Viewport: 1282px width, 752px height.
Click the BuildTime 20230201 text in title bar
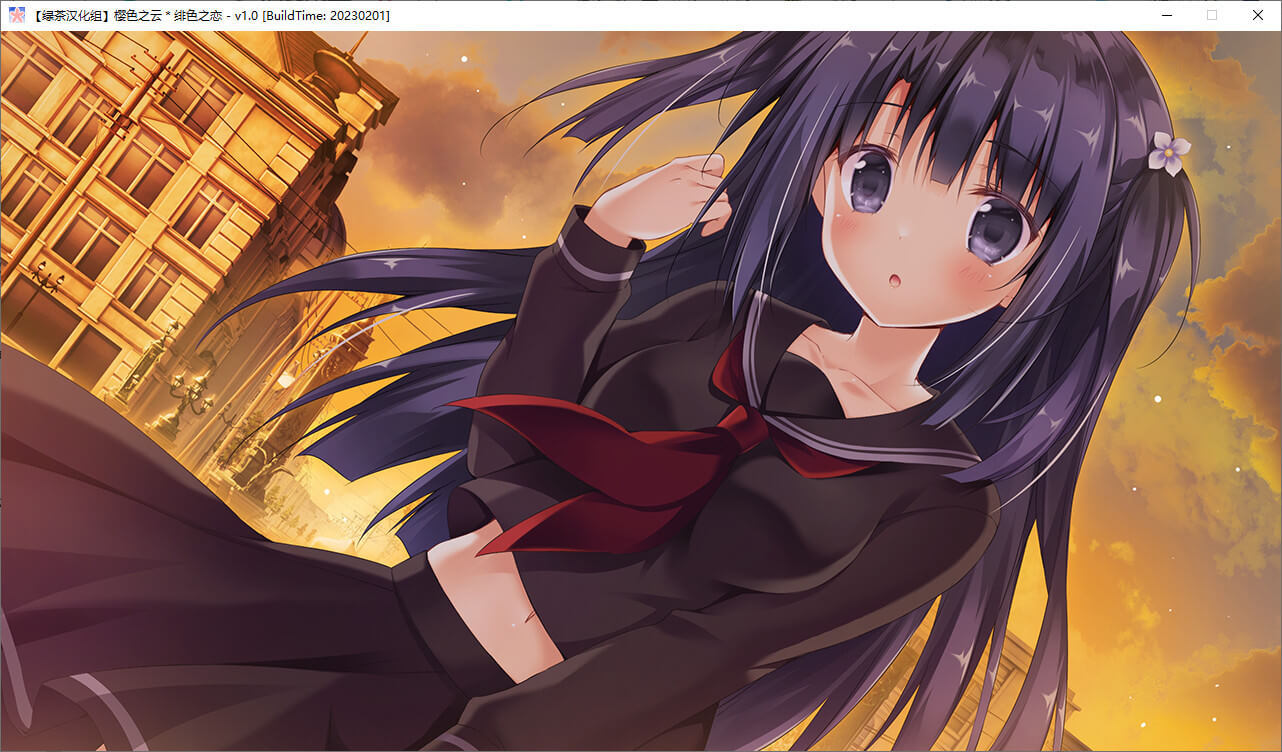326,16
